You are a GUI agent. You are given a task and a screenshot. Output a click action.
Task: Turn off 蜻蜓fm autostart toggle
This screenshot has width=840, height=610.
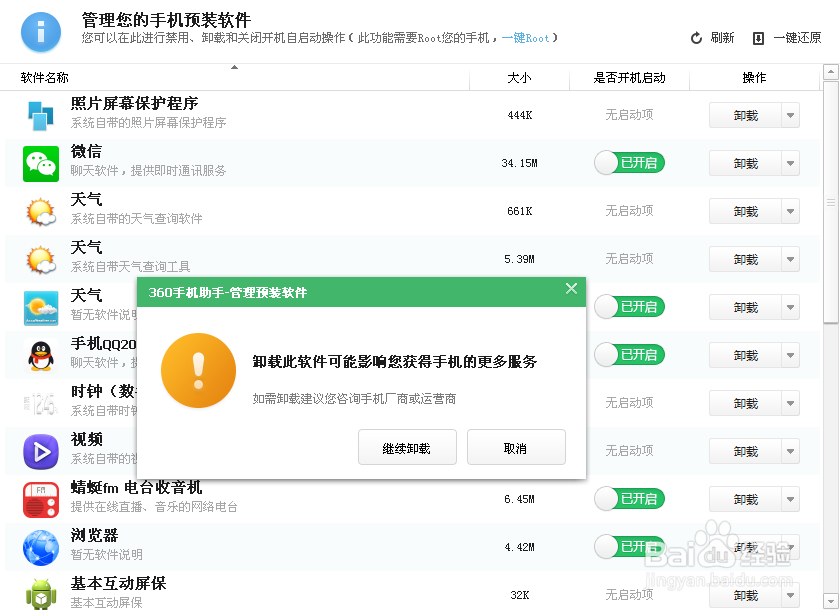coord(629,499)
